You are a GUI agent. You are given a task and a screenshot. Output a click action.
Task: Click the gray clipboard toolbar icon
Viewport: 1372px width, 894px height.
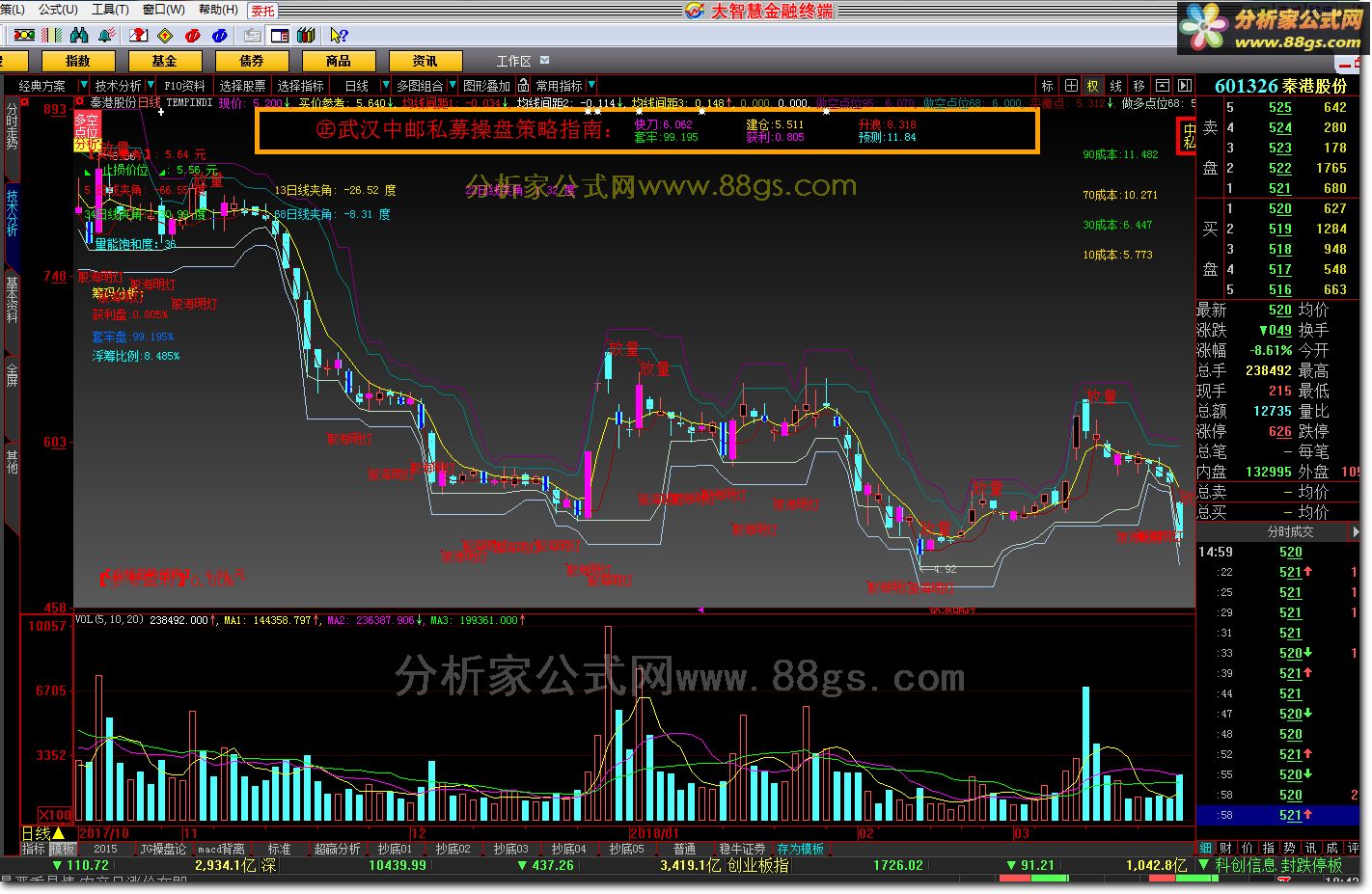click(x=252, y=35)
